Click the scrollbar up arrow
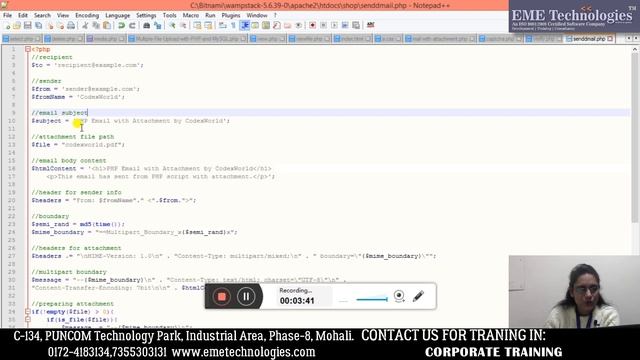 (x=634, y=49)
